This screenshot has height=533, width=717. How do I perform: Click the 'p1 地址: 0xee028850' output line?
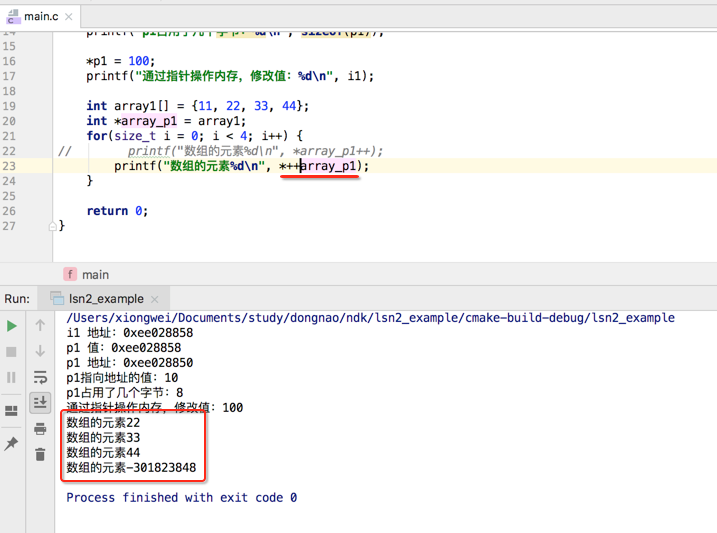tap(130, 363)
